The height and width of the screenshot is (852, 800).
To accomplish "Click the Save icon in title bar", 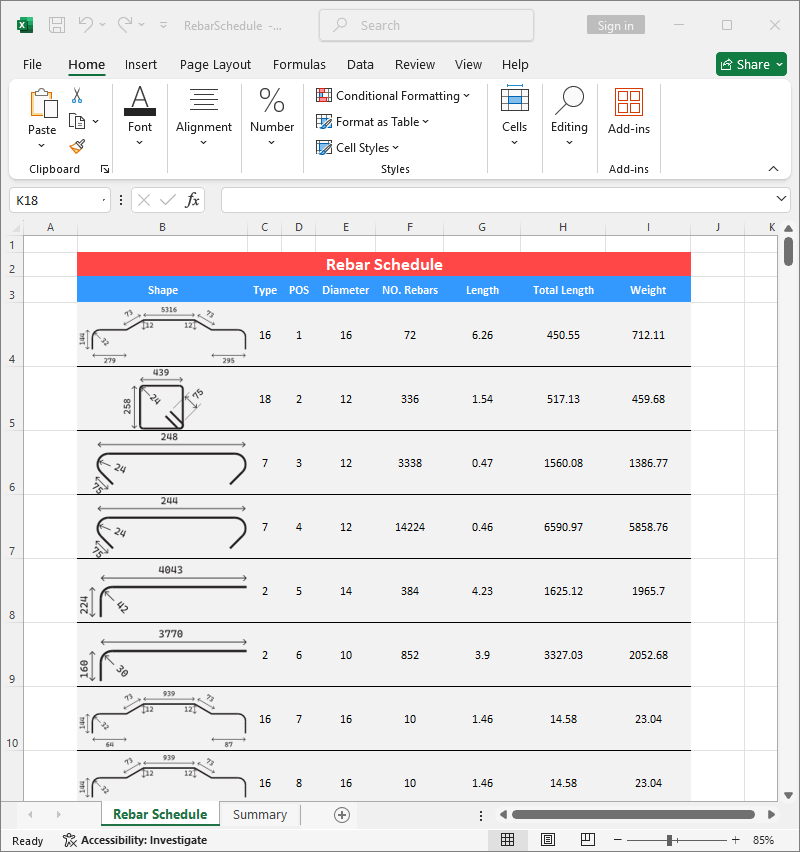I will coord(57,25).
